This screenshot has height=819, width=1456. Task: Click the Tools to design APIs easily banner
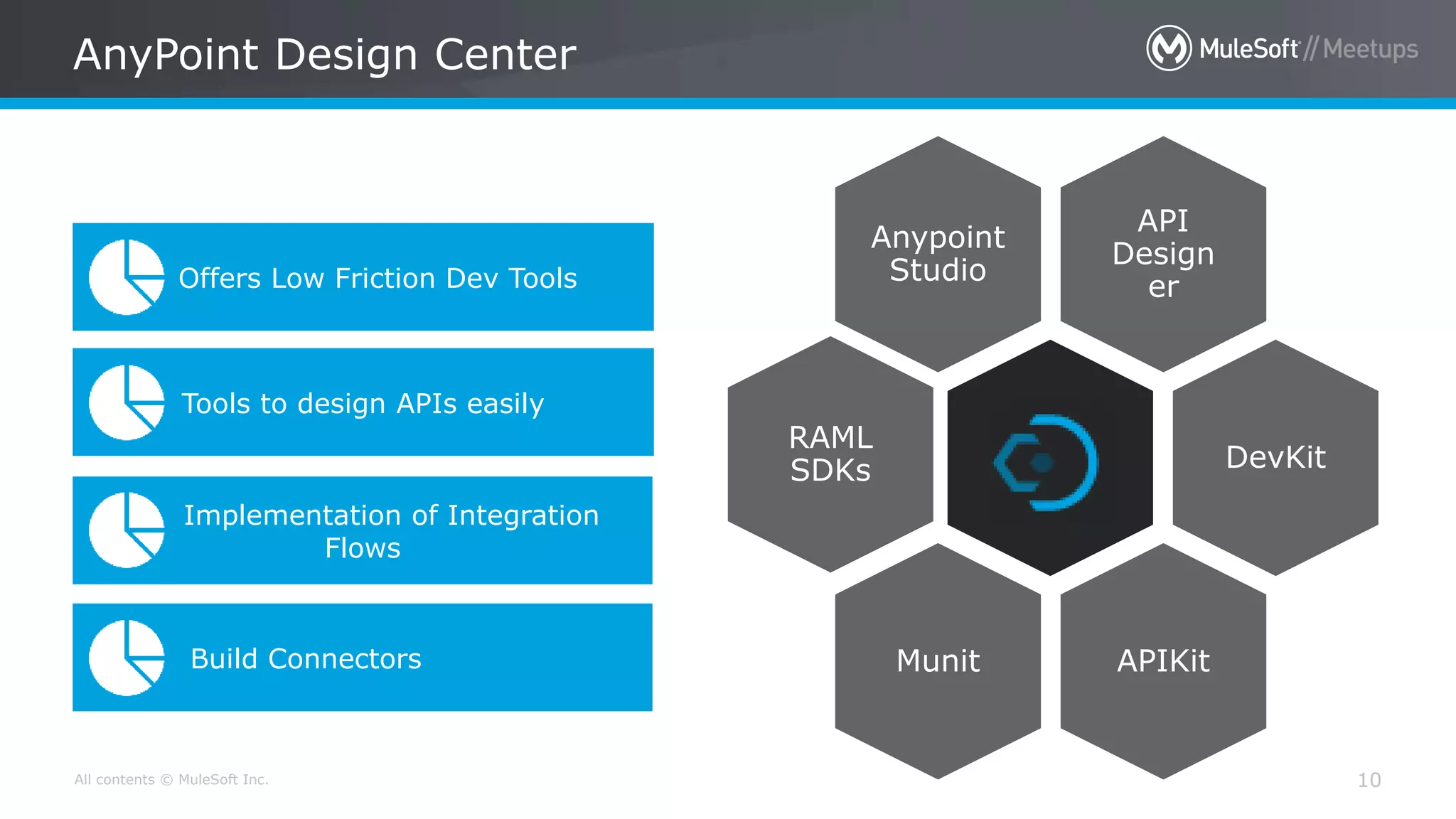(363, 404)
